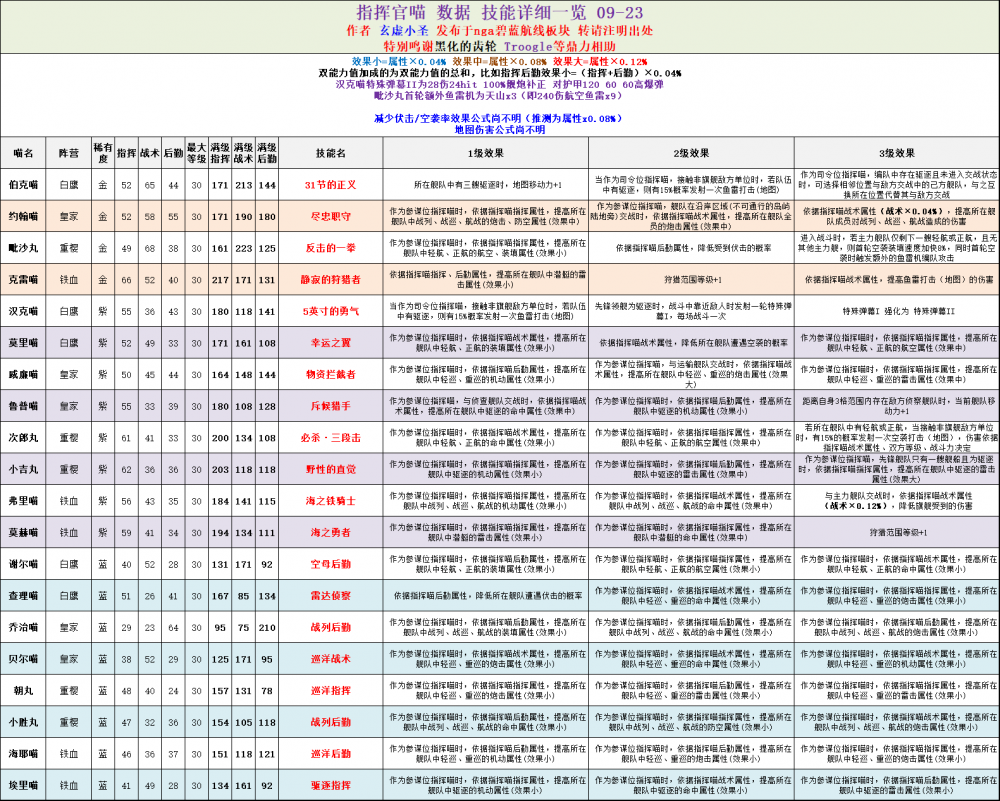The image size is (1000, 801).
Task: Click the '满级指挥' column header
Action: [x=220, y=153]
